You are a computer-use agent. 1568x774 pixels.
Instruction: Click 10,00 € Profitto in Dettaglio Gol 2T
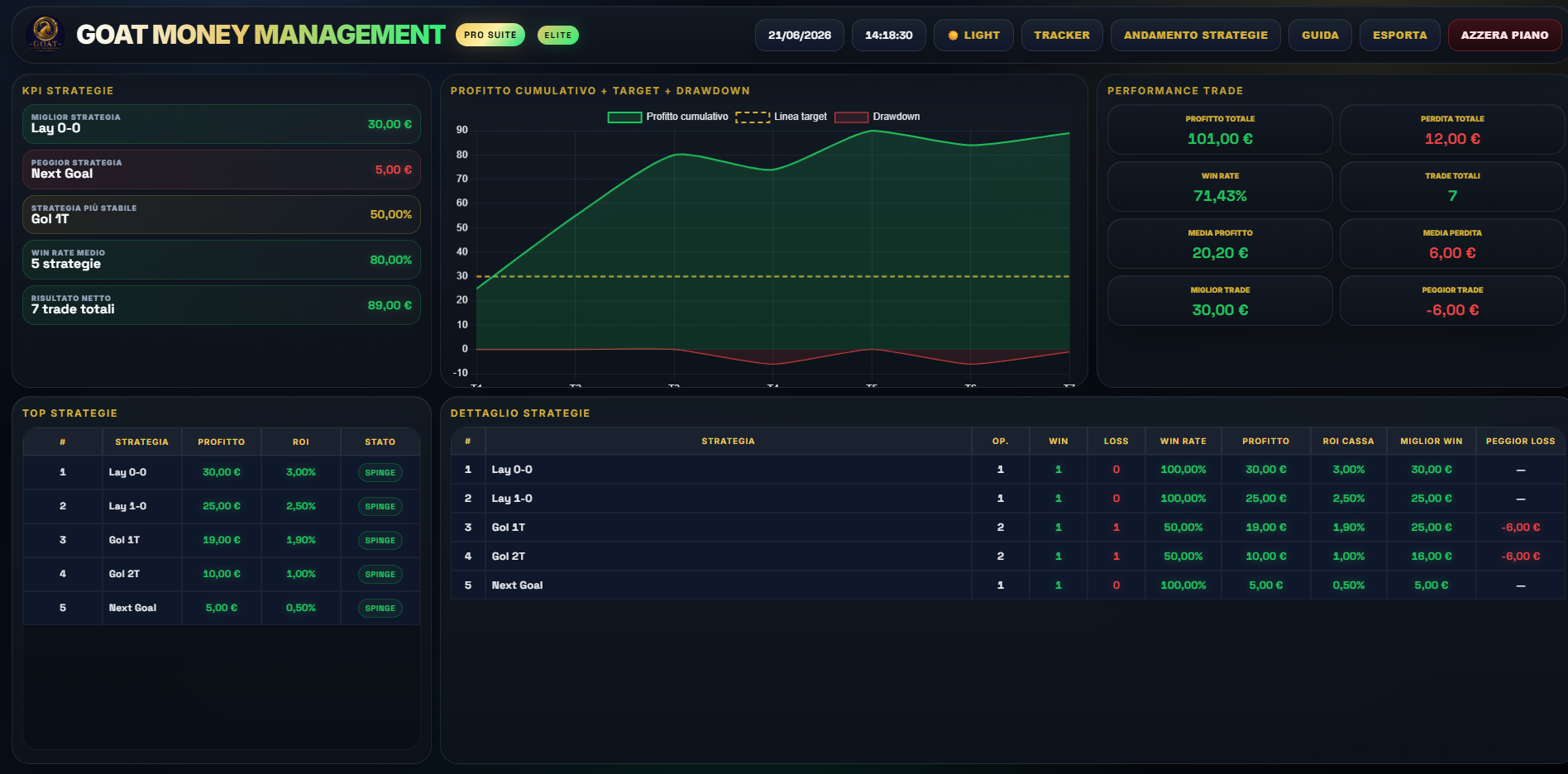pos(1265,557)
